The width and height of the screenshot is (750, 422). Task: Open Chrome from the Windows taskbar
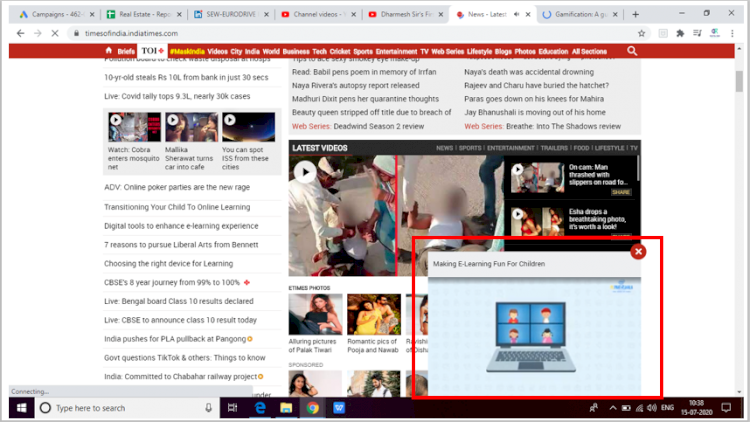[312, 408]
